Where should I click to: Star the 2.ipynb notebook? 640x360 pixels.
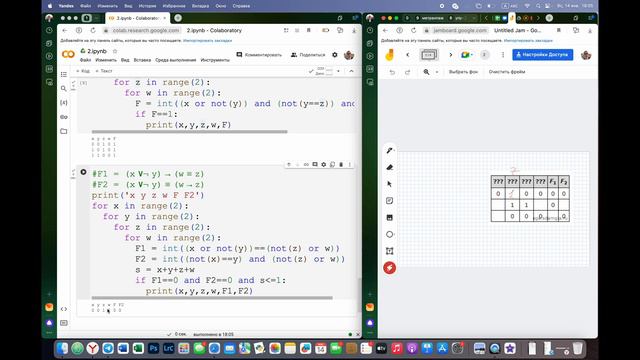(x=115, y=51)
